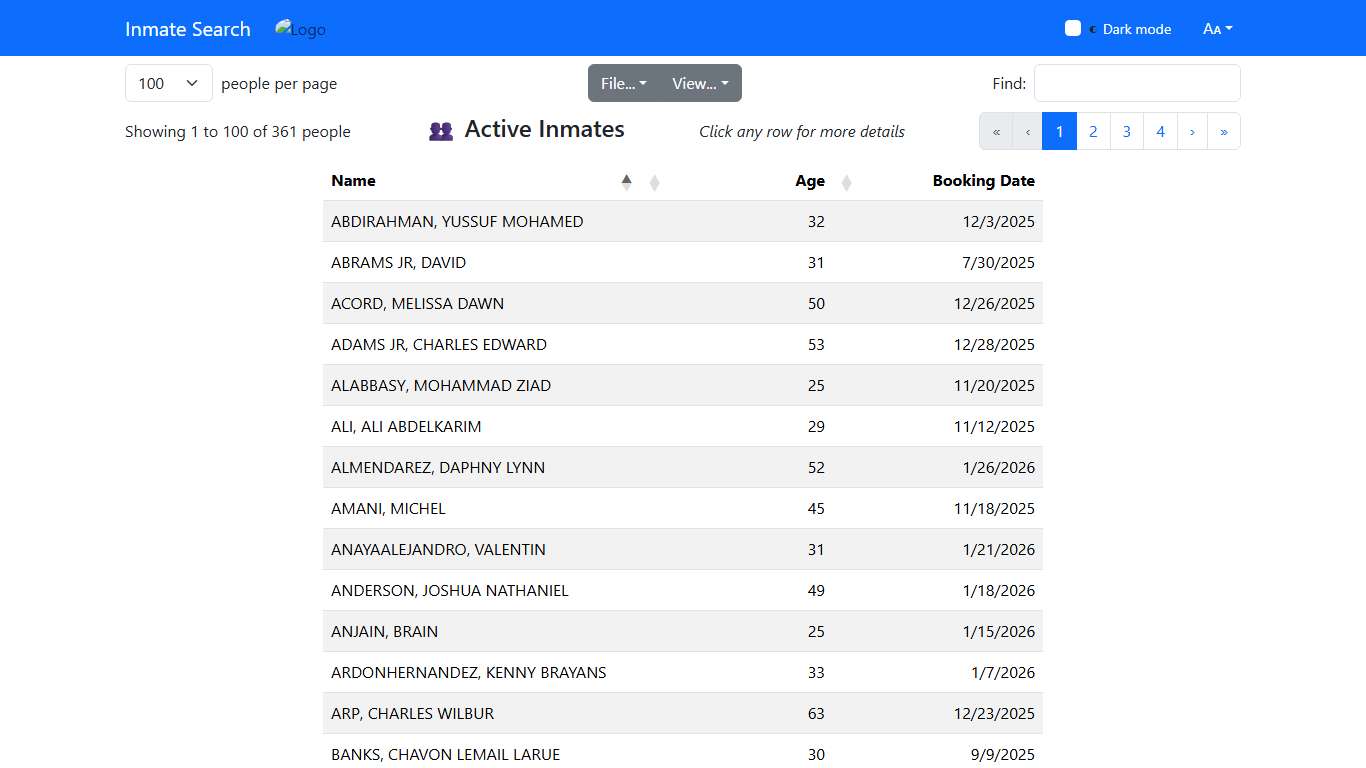This screenshot has height=768, width=1366.
Task: Select page 3 in the pagination
Action: point(1126,131)
